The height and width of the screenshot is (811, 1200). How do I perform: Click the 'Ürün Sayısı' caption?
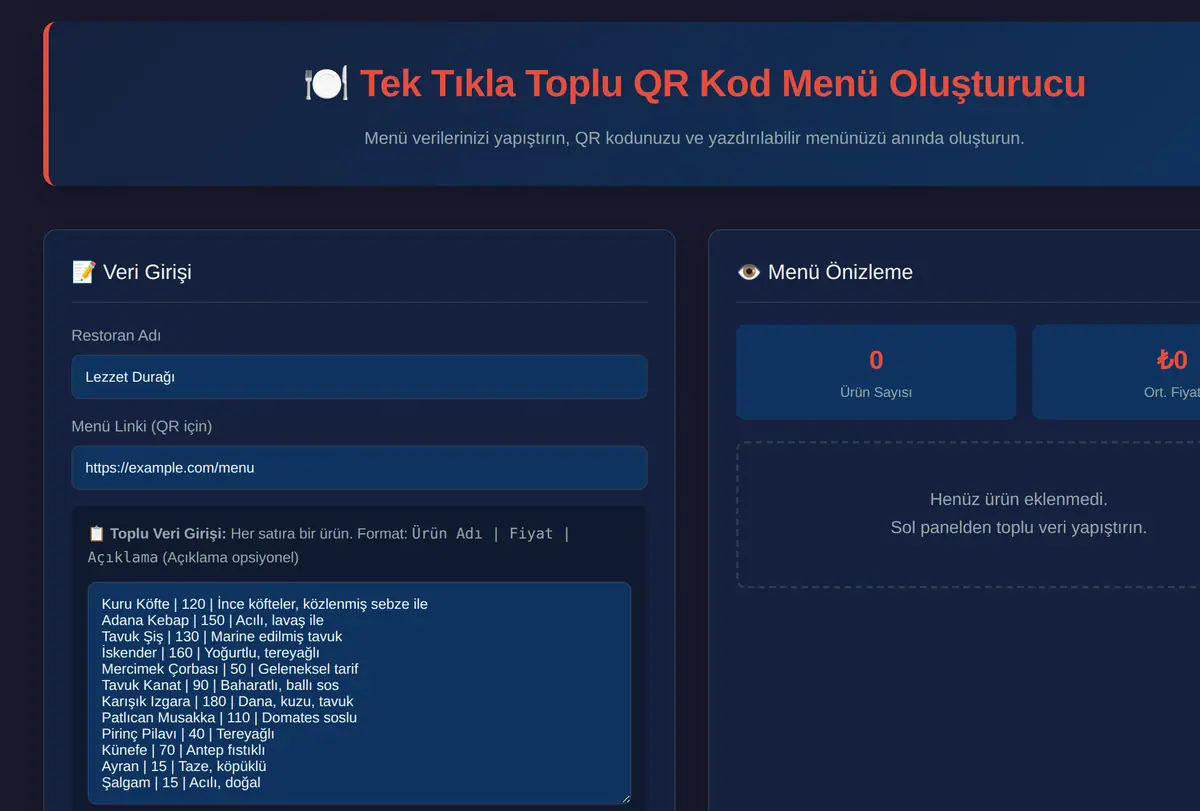click(x=876, y=392)
